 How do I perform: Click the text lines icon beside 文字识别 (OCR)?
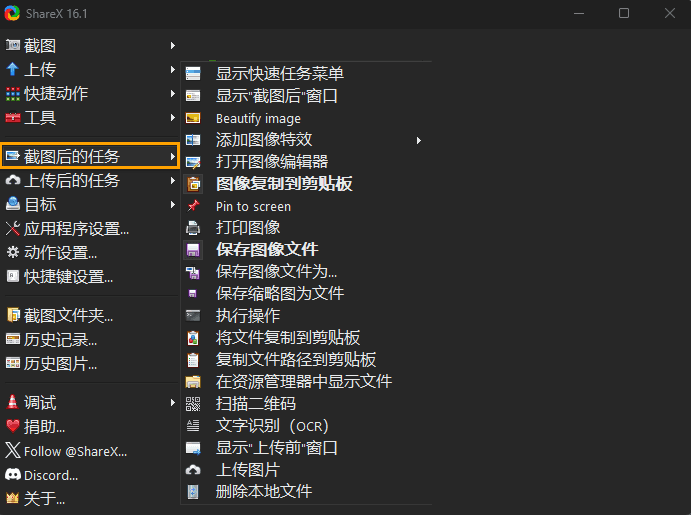point(193,426)
